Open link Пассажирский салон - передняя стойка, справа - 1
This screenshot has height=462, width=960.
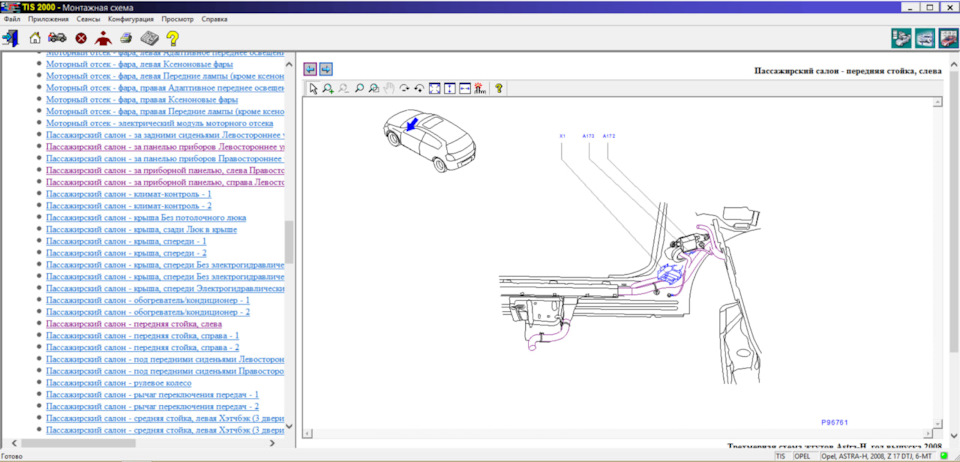point(142,336)
